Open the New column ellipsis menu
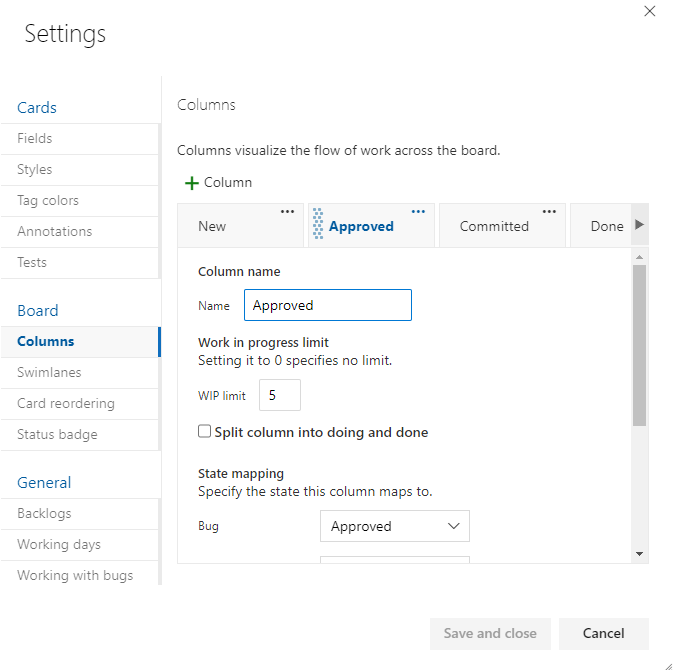The width and height of the screenshot is (673, 670). pos(287,212)
